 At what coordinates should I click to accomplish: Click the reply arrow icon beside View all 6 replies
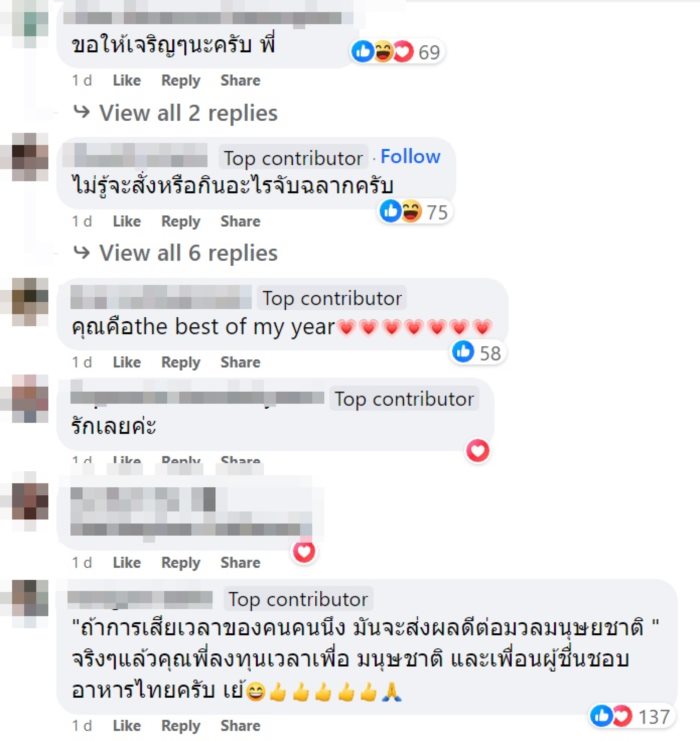[82, 252]
